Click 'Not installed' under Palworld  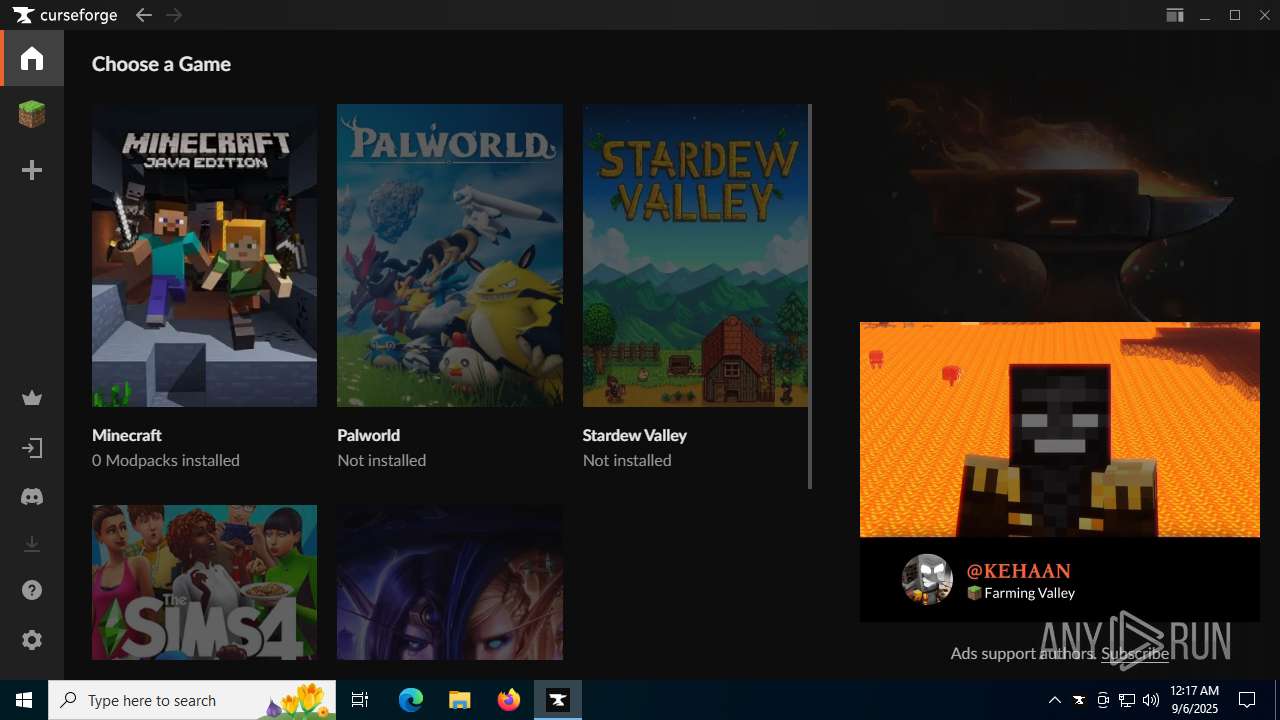(382, 460)
